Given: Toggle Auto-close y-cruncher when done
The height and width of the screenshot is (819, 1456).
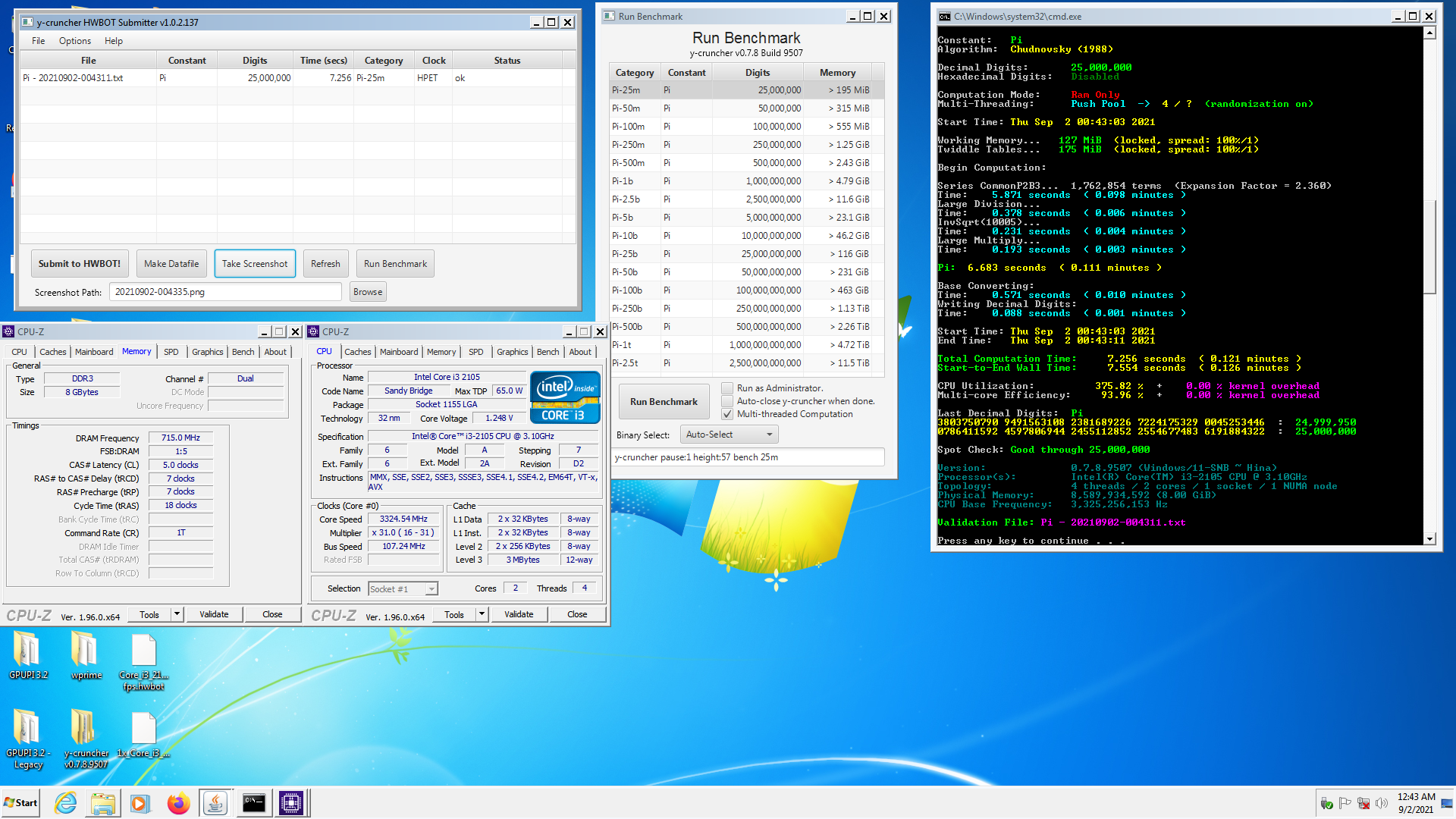Looking at the screenshot, I should (727, 401).
